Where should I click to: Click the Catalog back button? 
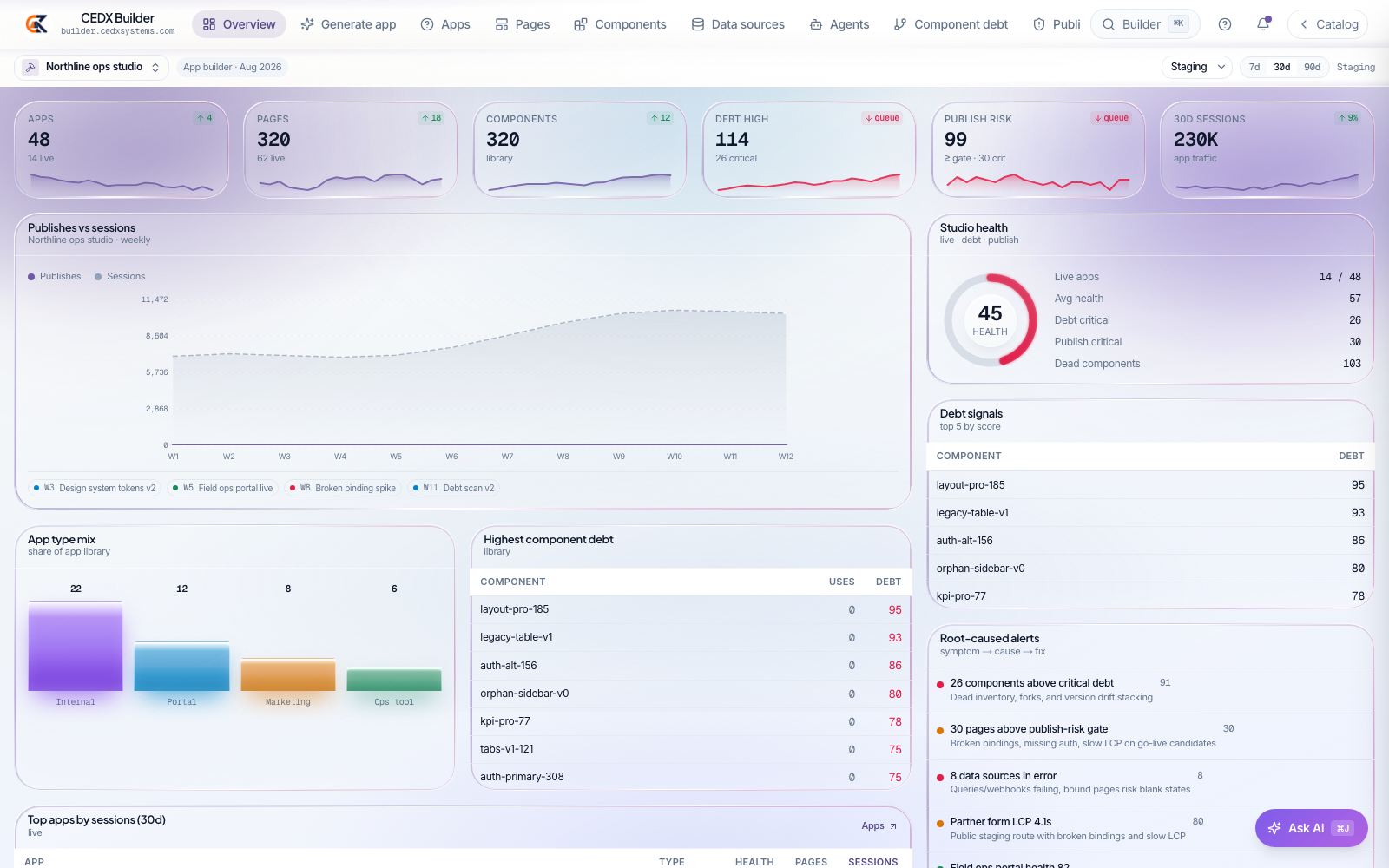pos(1328,24)
